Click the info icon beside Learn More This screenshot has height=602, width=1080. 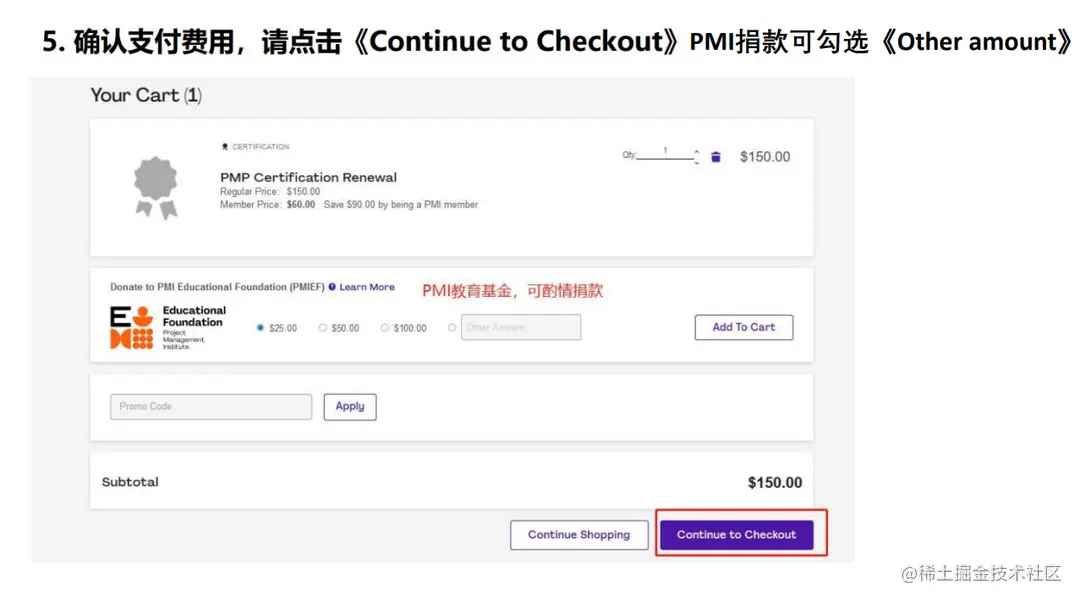tap(332, 287)
